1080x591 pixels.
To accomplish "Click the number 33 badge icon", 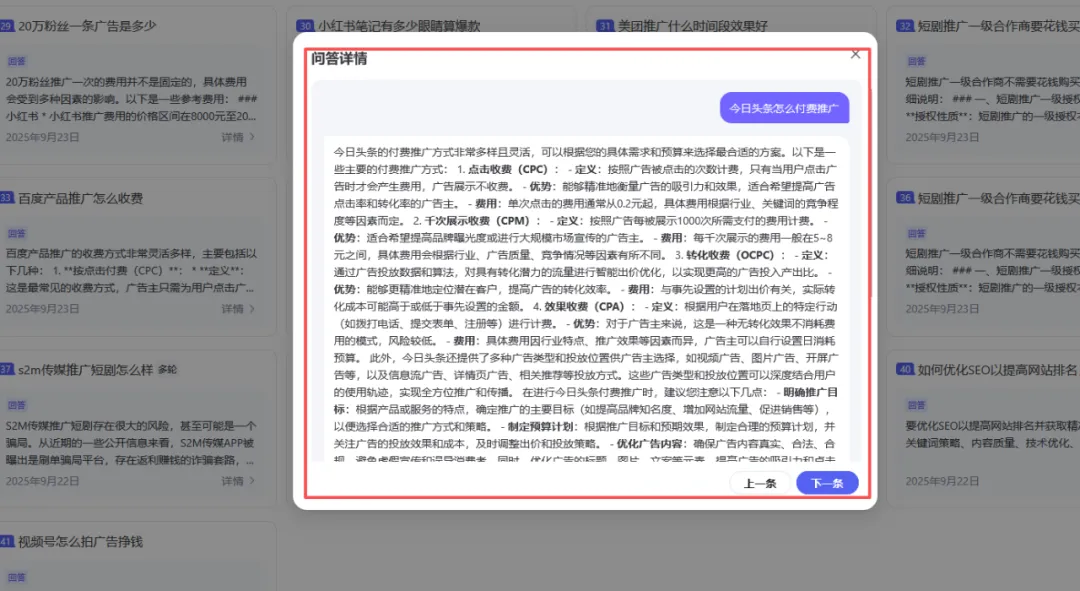I will 6,198.
